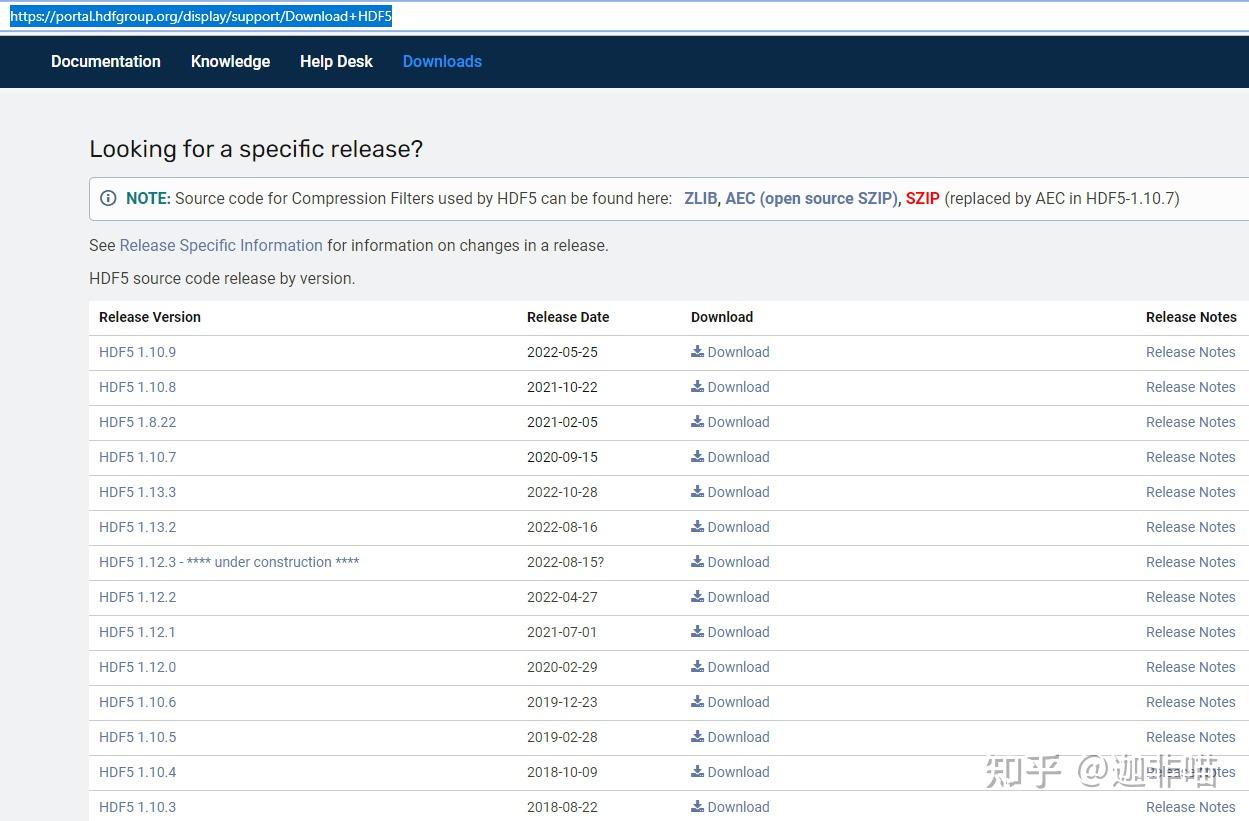Click 'Looking for a specific release?' heading
Viewport: 1249px width, 821px height.
pyautogui.click(x=256, y=149)
